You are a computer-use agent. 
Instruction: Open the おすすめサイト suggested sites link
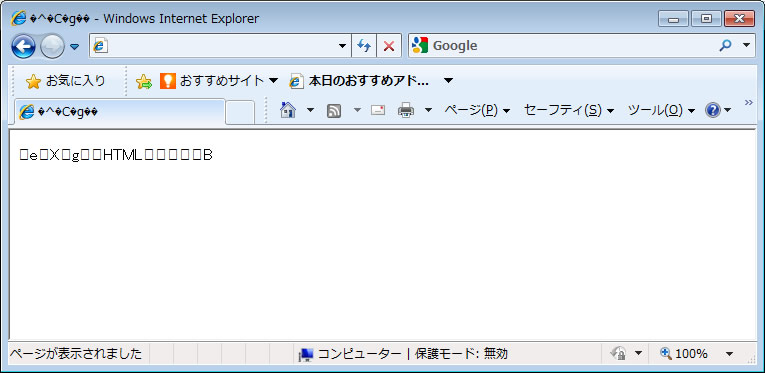coord(212,81)
